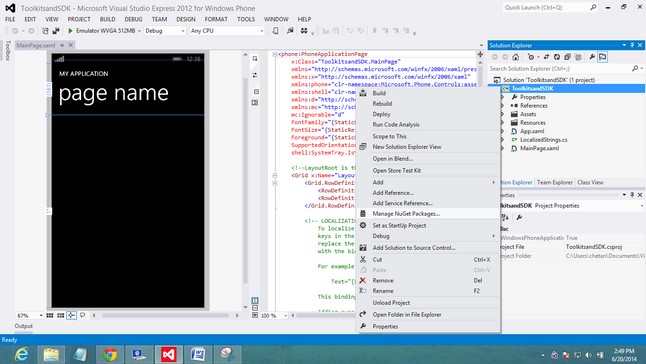Toggle show snap grid icon in designer
This screenshot has width=646, height=364.
point(50,315)
